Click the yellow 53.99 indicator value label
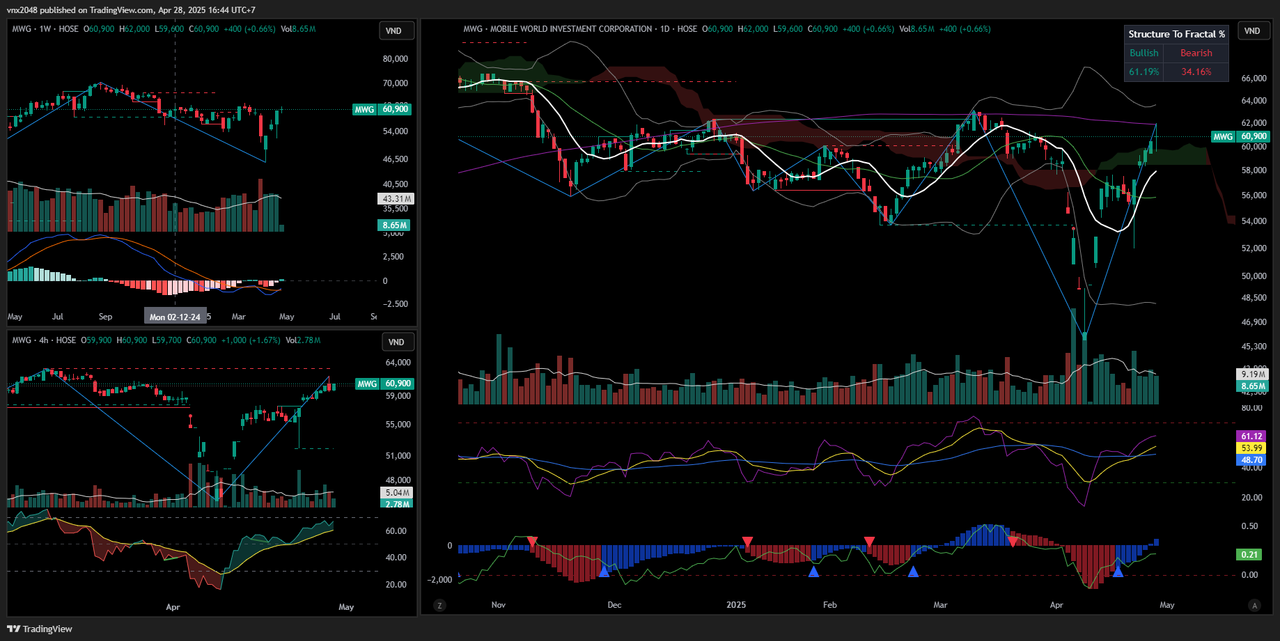The width and height of the screenshot is (1280, 641). click(1251, 448)
